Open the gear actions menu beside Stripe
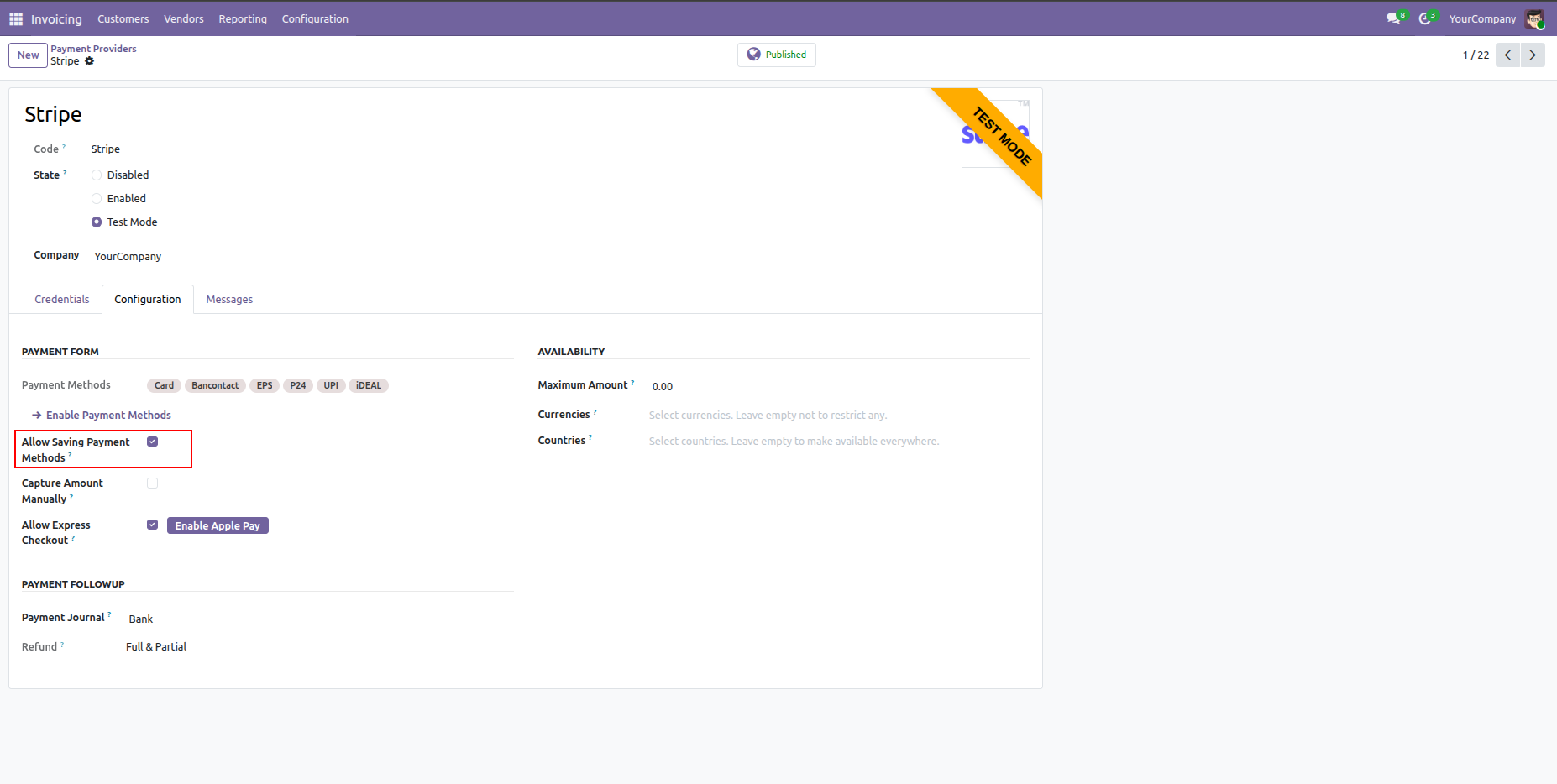Viewport: 1557px width, 784px height. (x=90, y=61)
